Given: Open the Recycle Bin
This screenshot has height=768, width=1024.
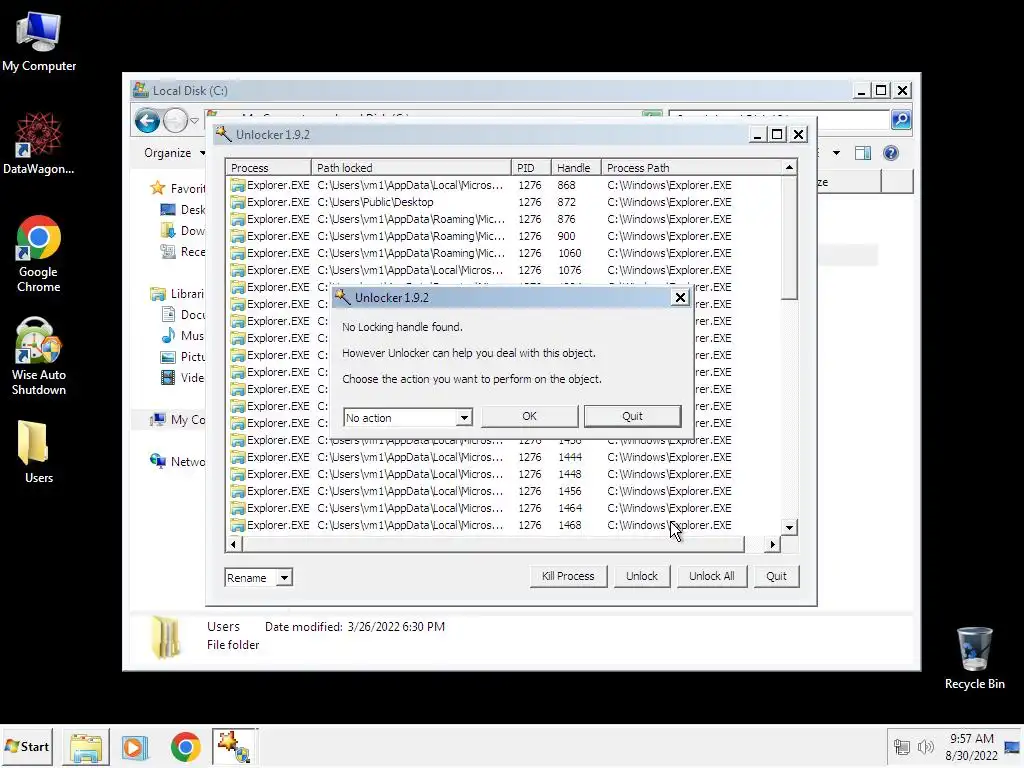Looking at the screenshot, I should pos(974,658).
